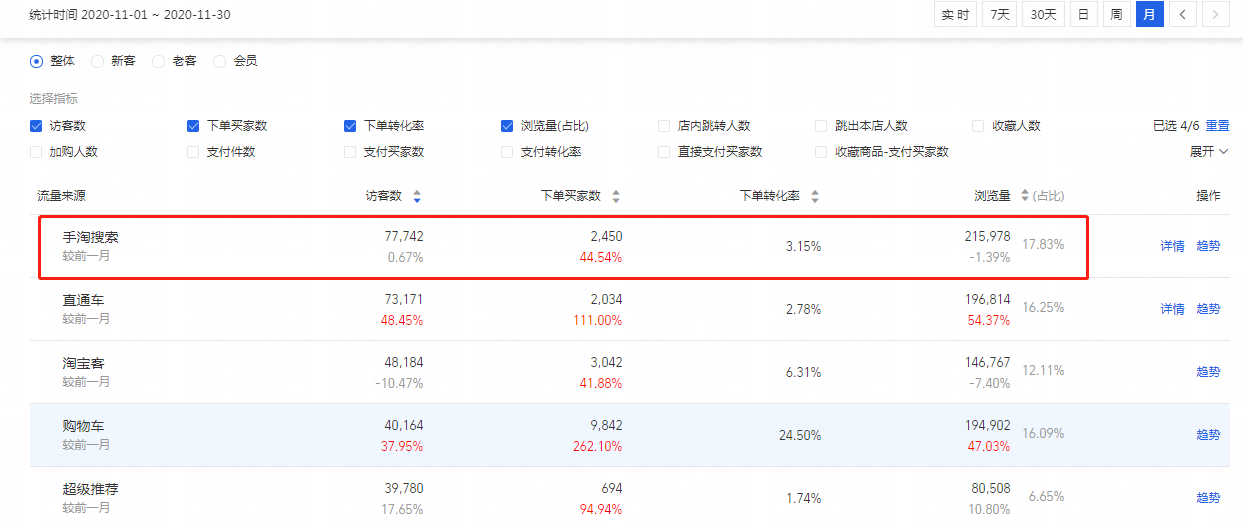Image resolution: width=1243 pixels, height=526 pixels.
Task: Click conversion rate 24.50%
Action: pos(800,436)
